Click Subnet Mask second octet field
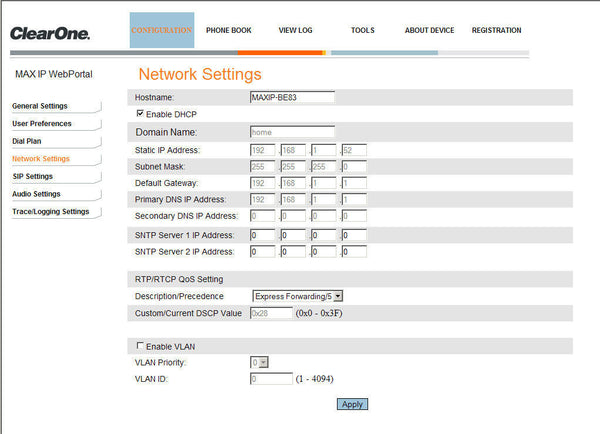This screenshot has height=434, width=600. 293,166
